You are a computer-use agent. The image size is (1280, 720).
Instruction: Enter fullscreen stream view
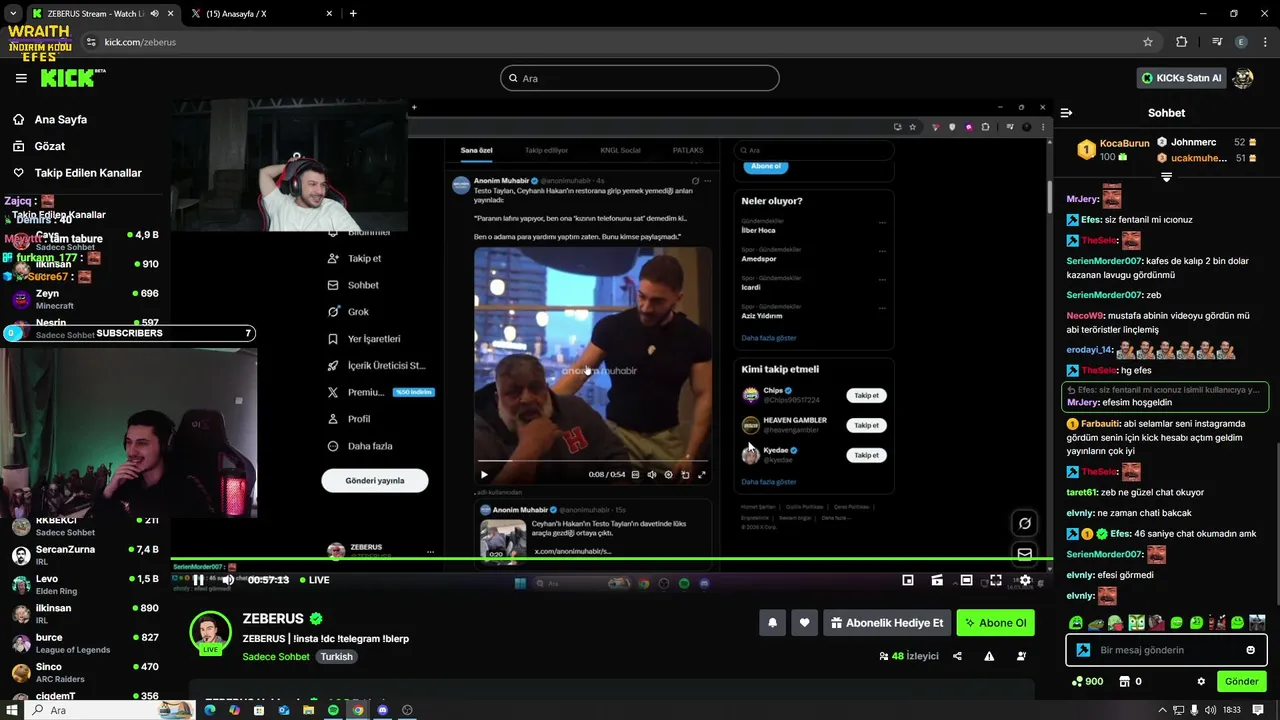coord(996,580)
